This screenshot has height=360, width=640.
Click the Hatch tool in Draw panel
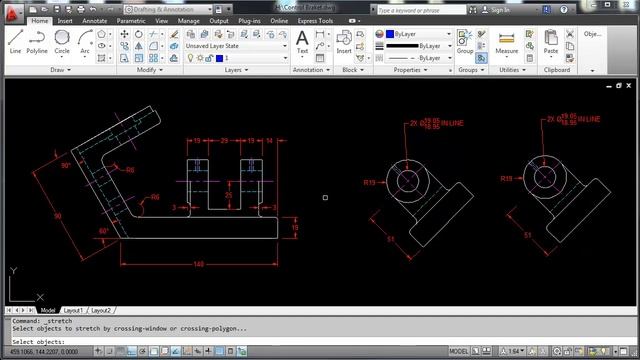point(101,58)
